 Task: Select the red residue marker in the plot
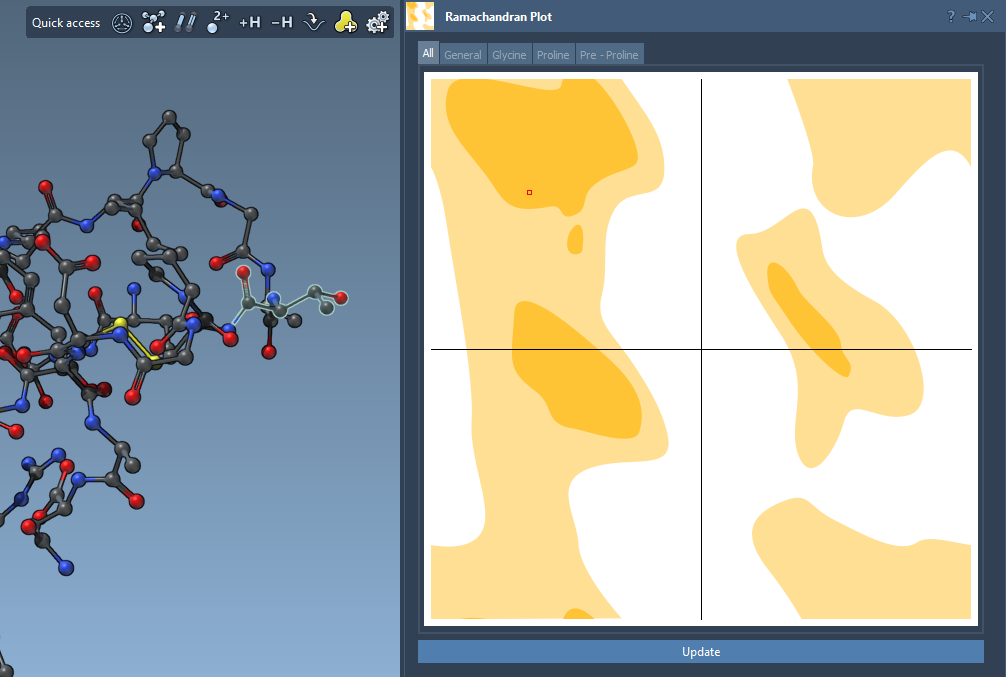(529, 193)
